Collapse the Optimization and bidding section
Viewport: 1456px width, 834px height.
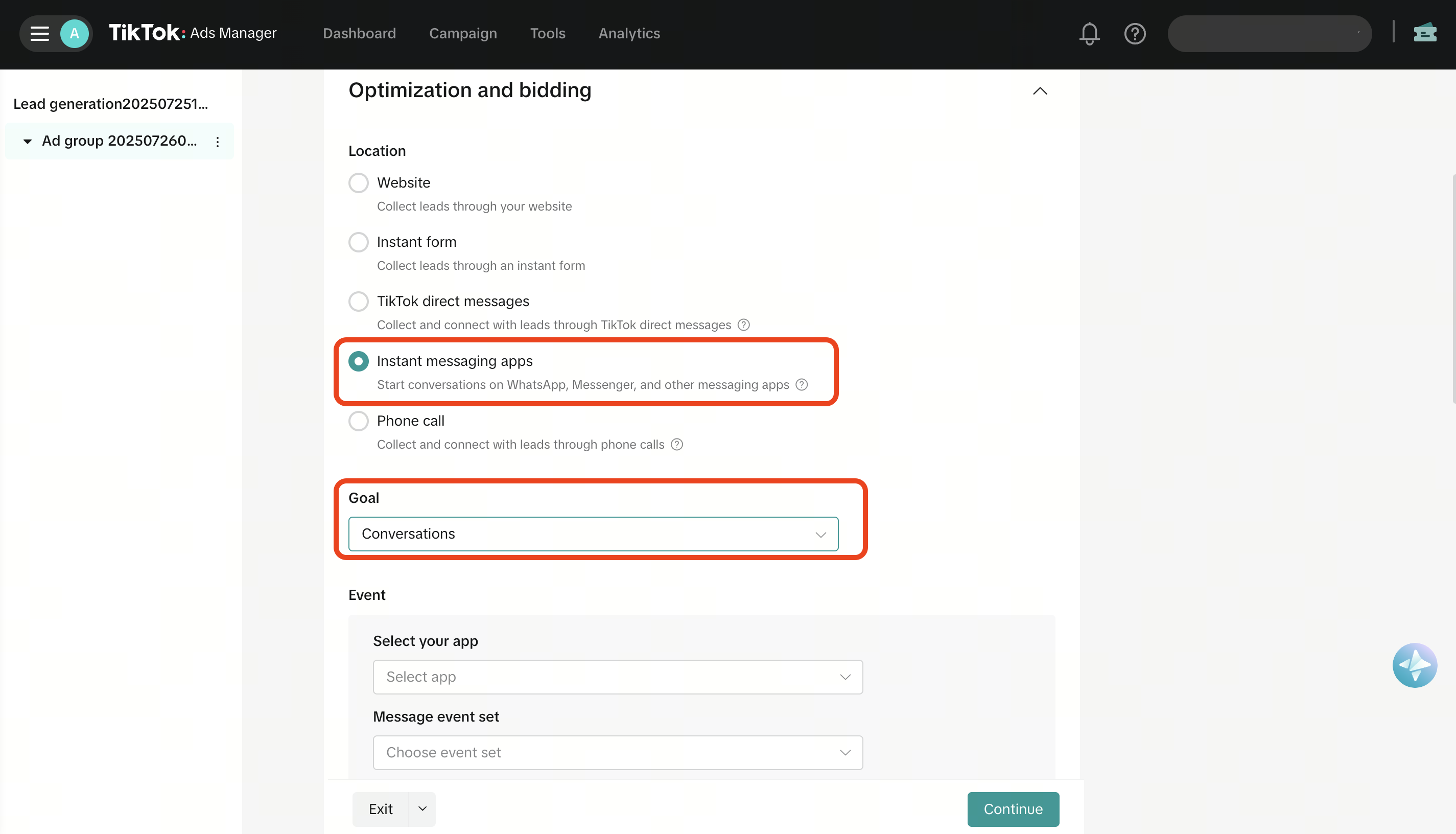(x=1040, y=90)
